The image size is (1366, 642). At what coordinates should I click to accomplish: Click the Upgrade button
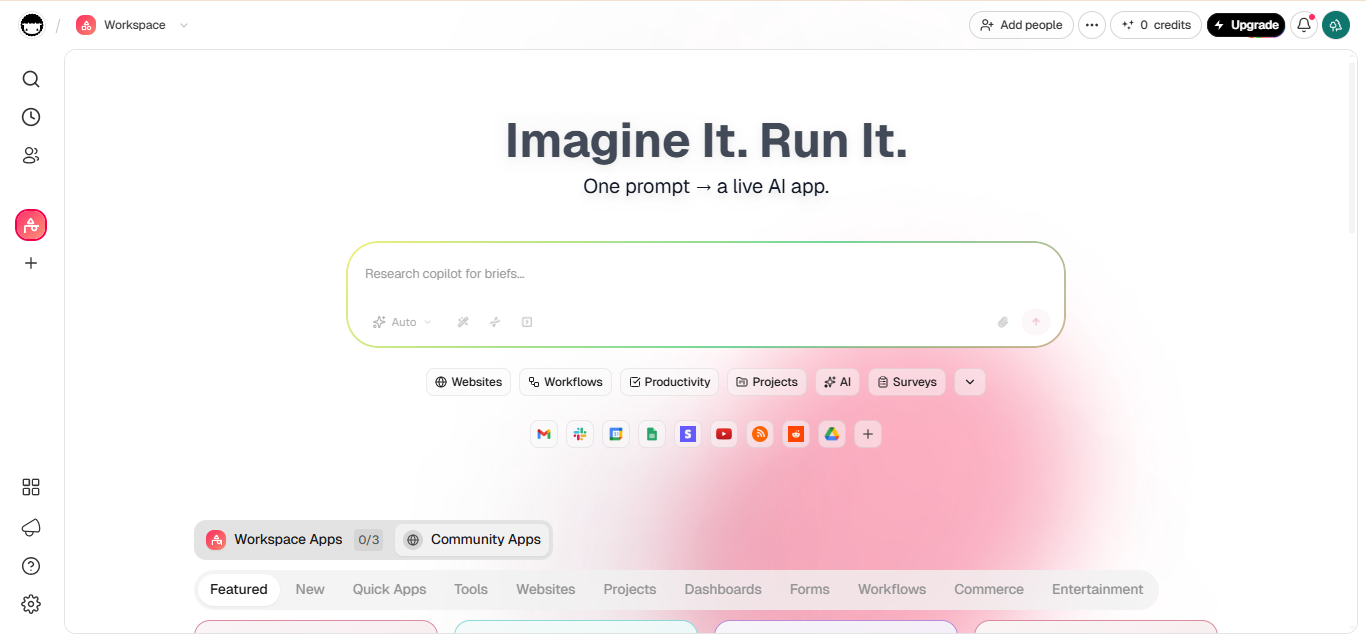pos(1246,25)
